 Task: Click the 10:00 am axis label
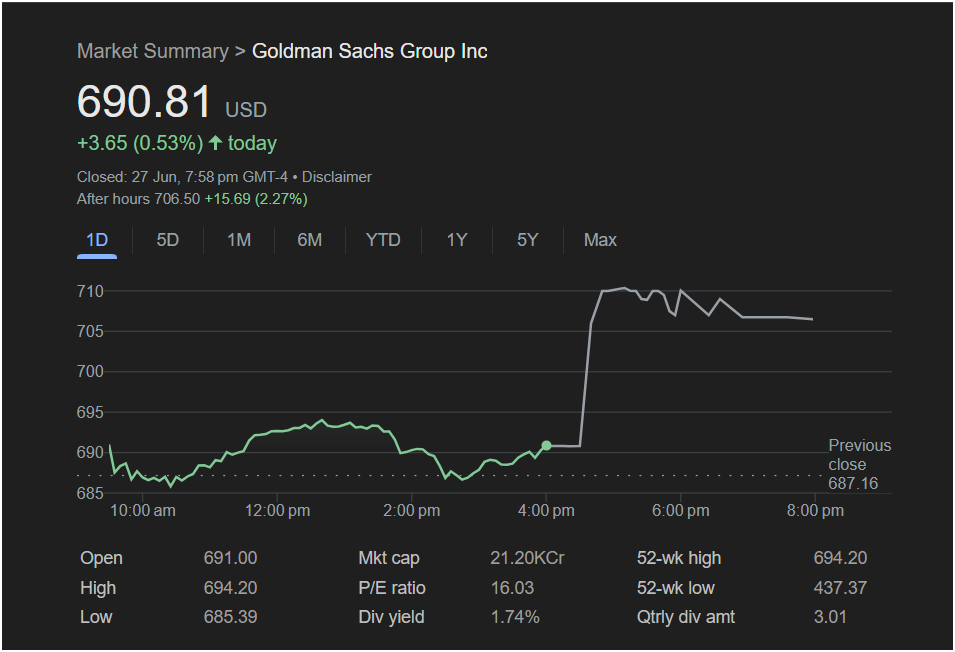[x=143, y=511]
